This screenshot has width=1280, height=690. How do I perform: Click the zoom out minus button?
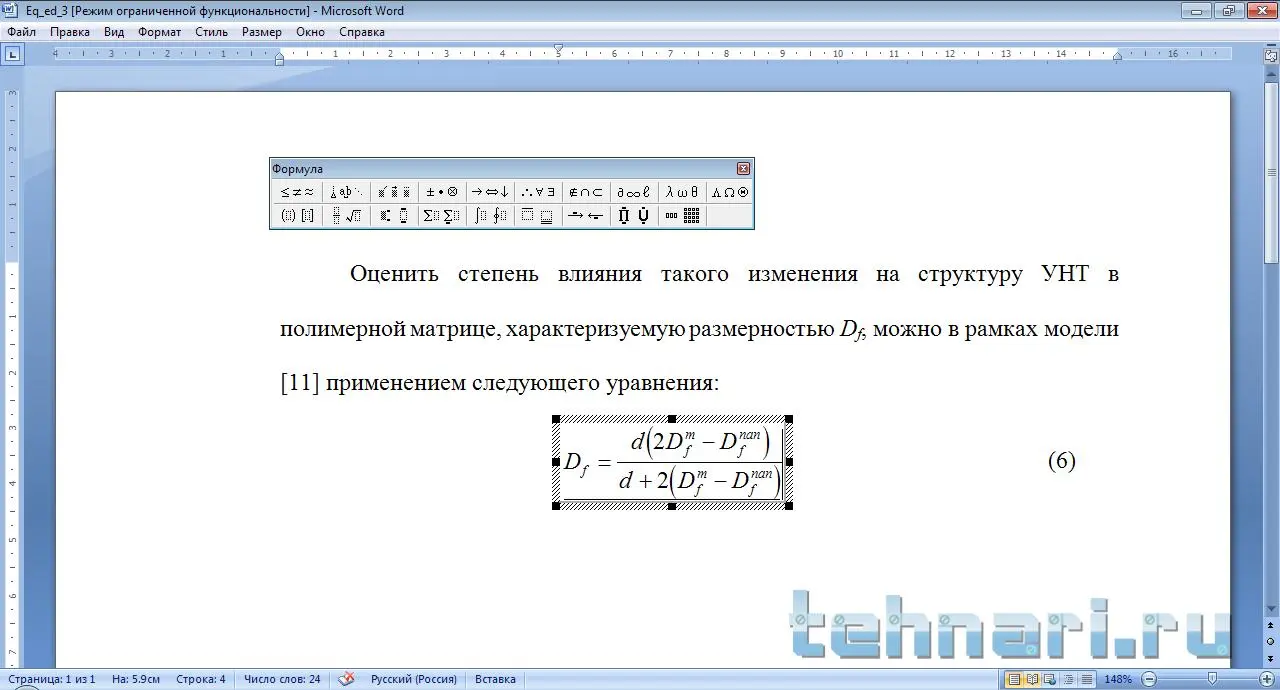tap(1149, 679)
